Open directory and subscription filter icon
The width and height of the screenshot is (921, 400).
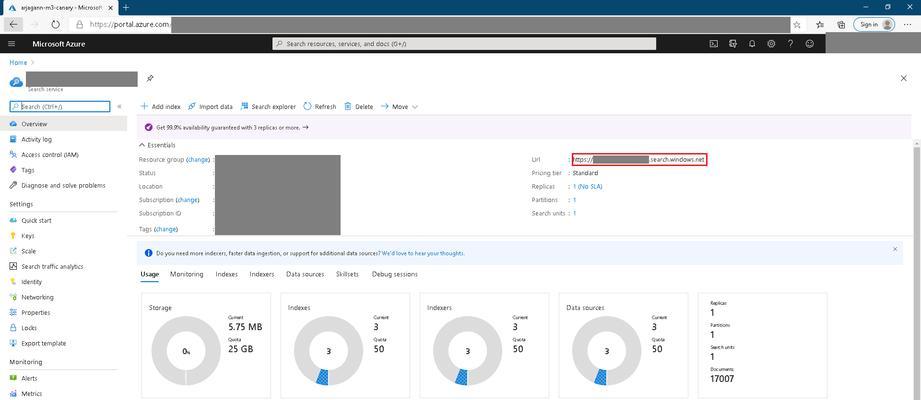(732, 43)
